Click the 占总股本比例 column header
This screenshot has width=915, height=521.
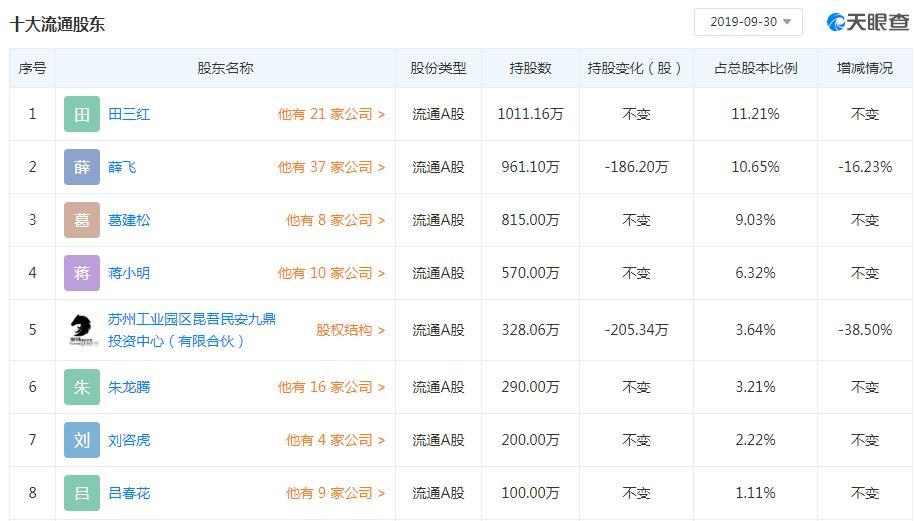pos(755,68)
